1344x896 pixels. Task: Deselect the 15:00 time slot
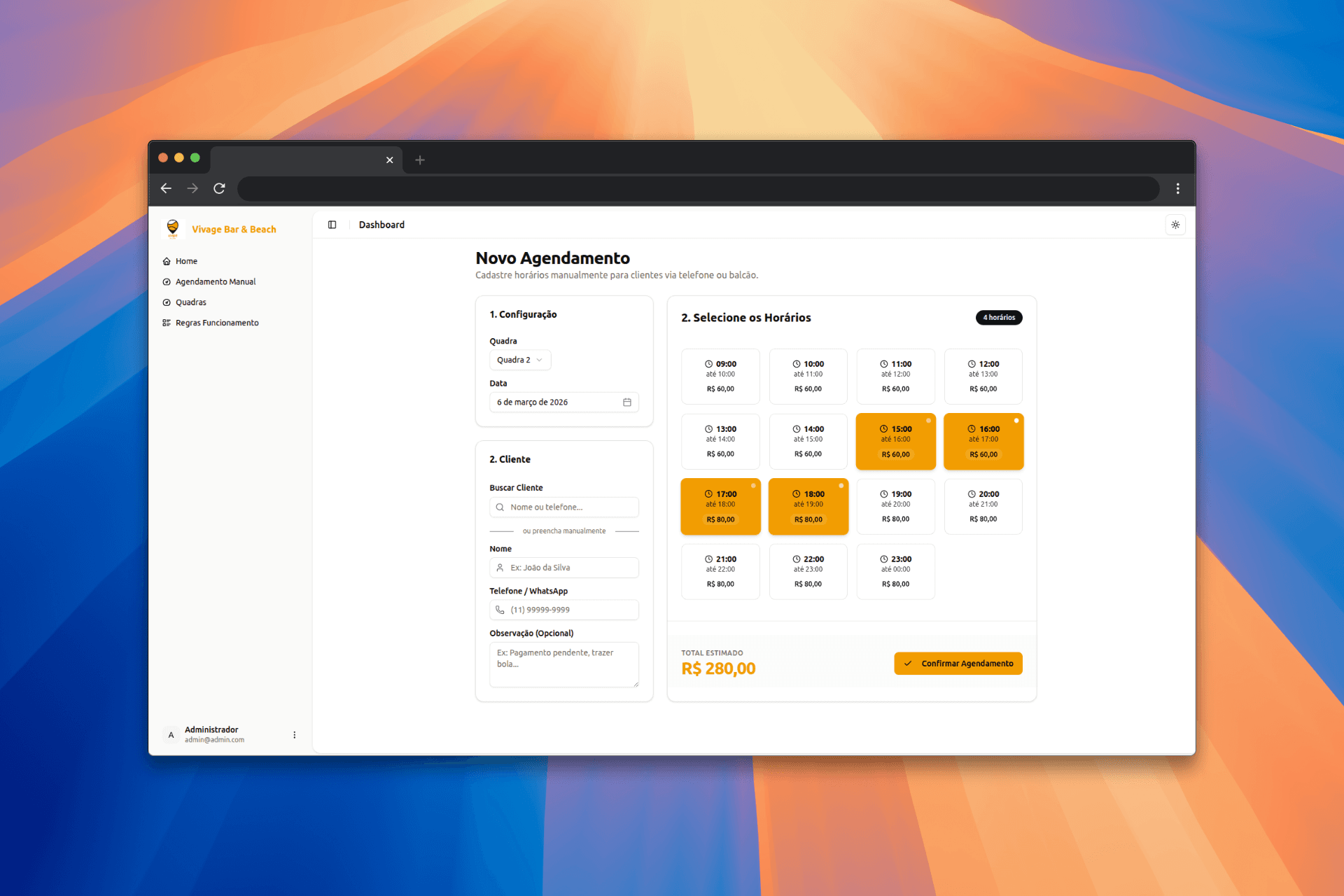tap(895, 441)
